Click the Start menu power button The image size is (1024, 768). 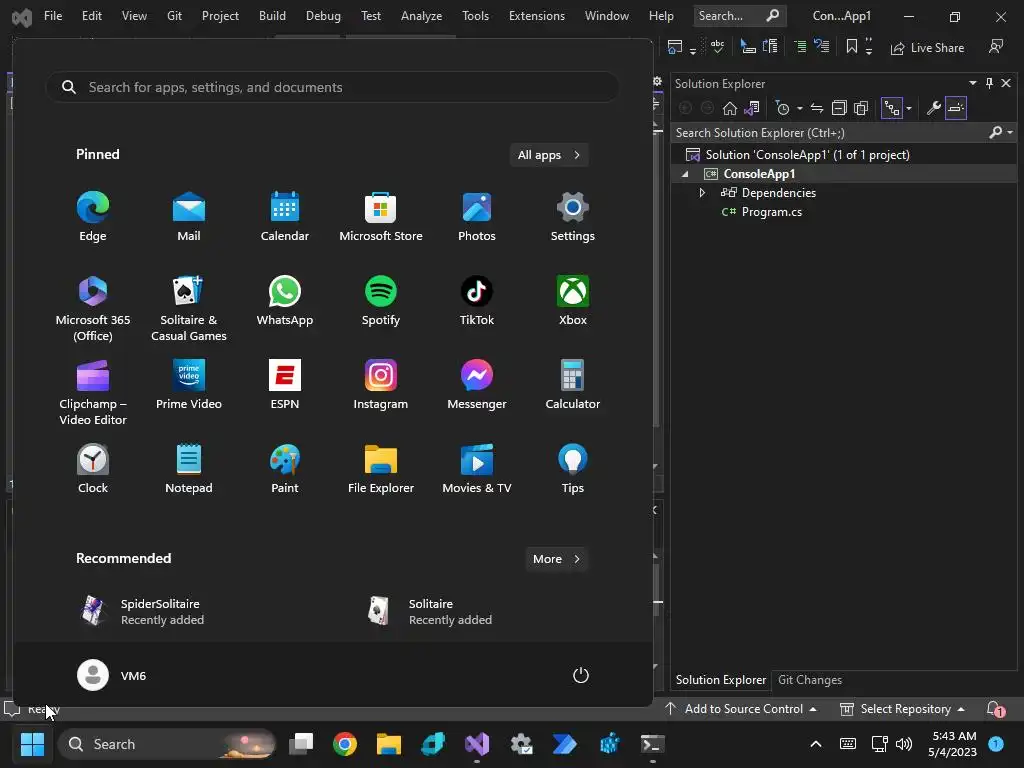581,675
